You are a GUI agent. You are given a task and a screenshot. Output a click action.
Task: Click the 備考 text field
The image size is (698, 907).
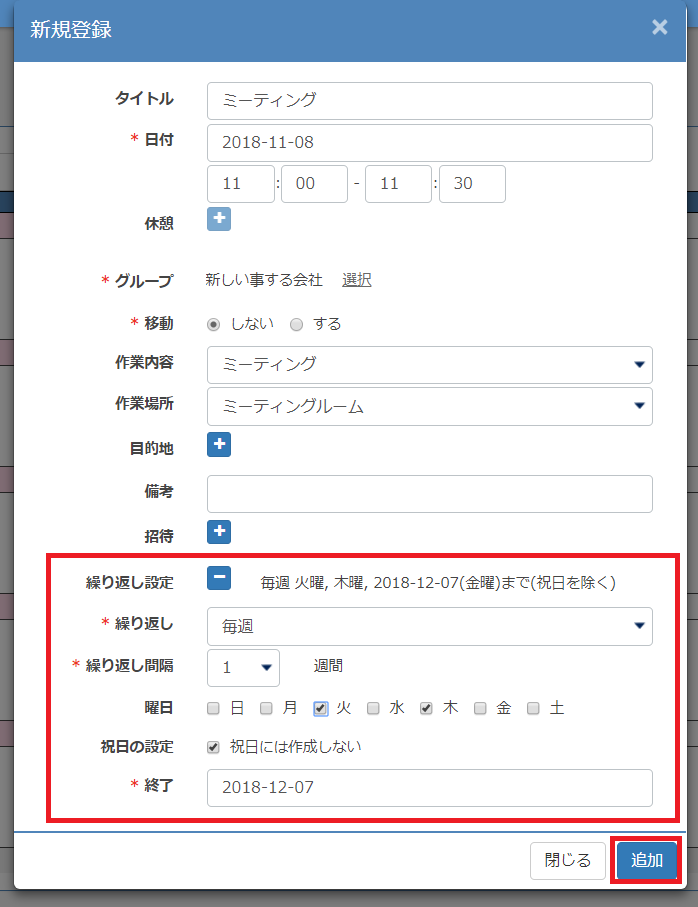tap(430, 494)
